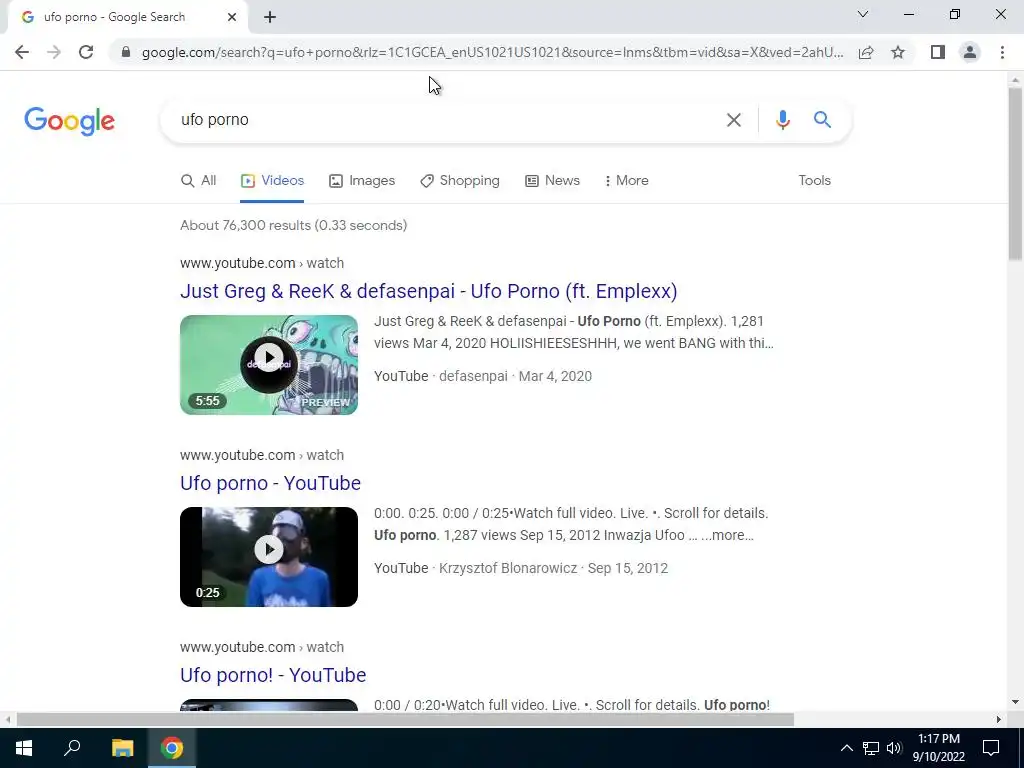Open a new browser tab

(x=270, y=17)
